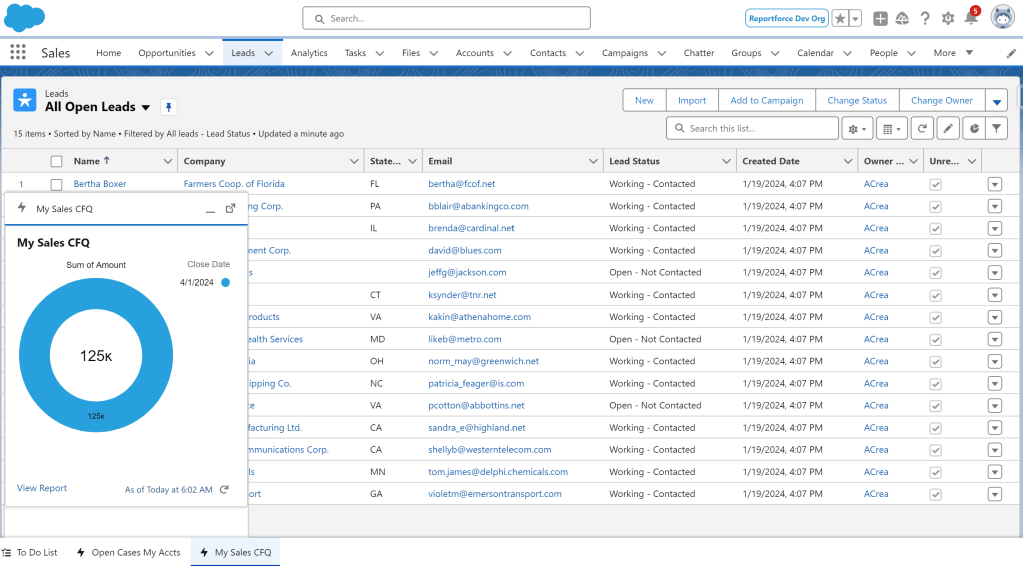Click the notifications bell icon

(970, 18)
